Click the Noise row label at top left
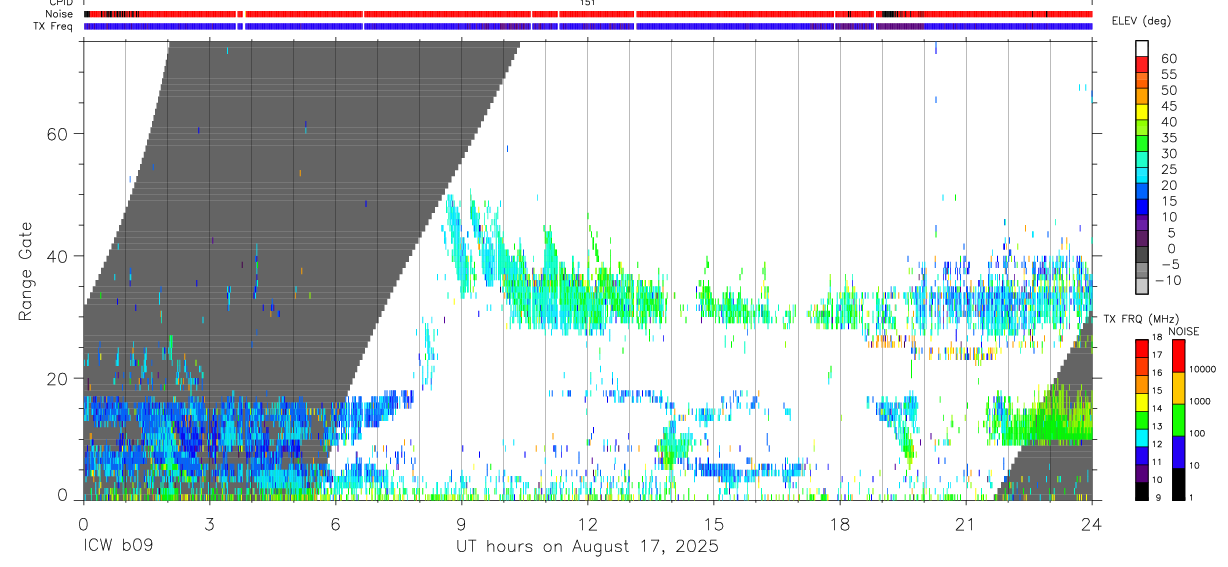1228x567 pixels. [x=58, y=14]
